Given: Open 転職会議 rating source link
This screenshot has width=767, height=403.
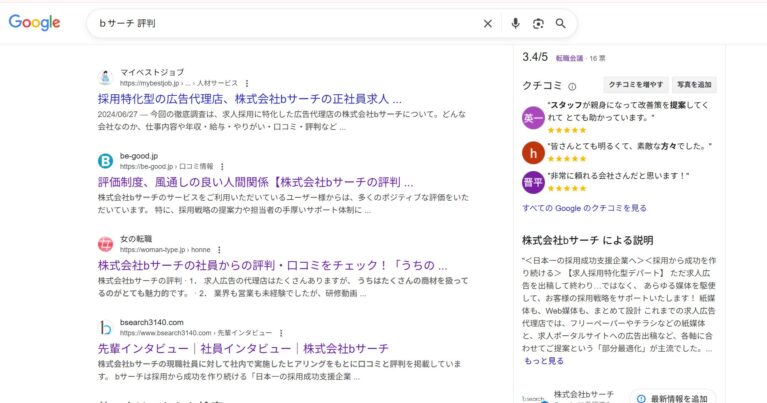Looking at the screenshot, I should (569, 58).
